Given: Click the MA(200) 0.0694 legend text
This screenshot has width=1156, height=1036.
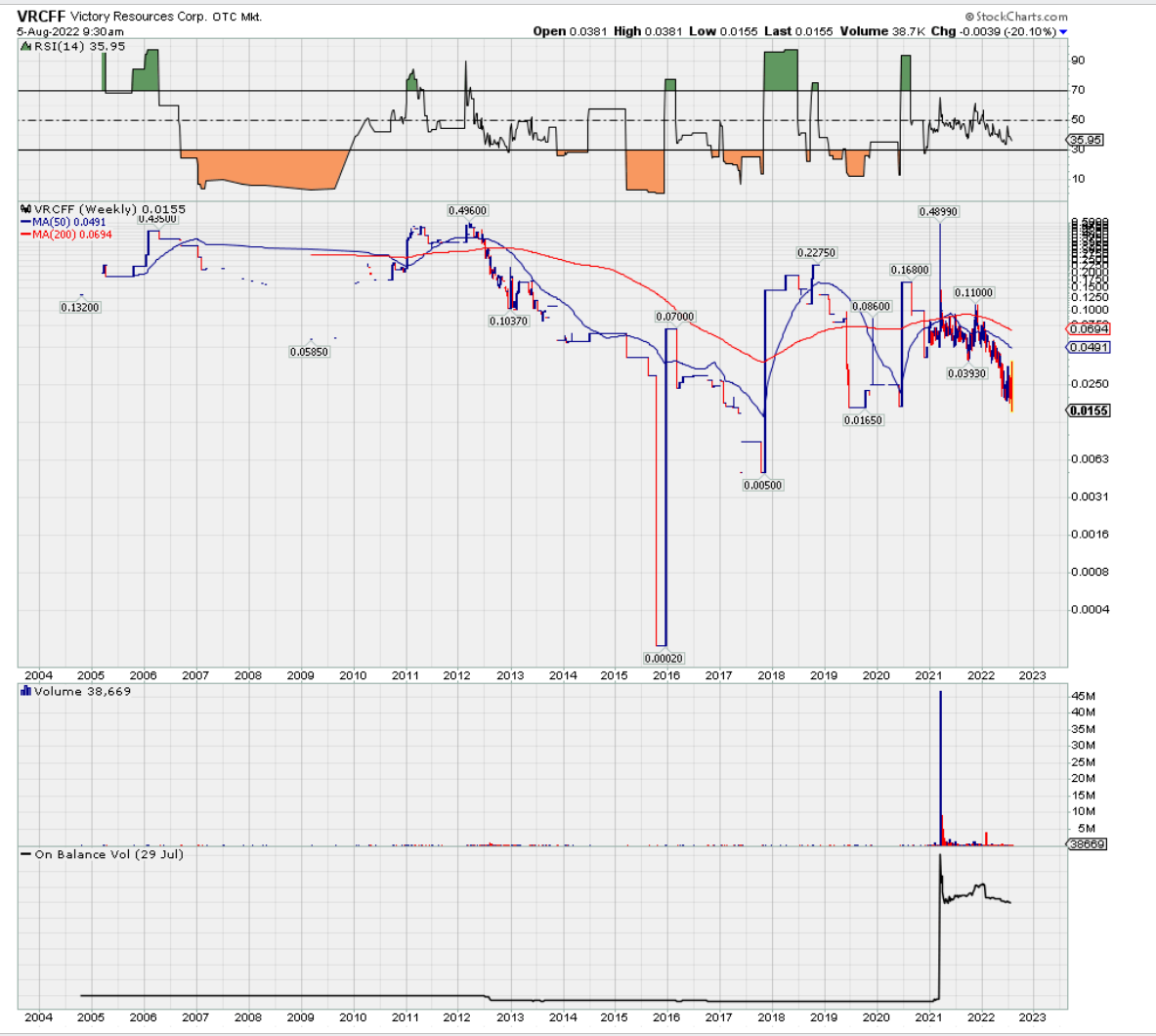Looking at the screenshot, I should (x=72, y=235).
